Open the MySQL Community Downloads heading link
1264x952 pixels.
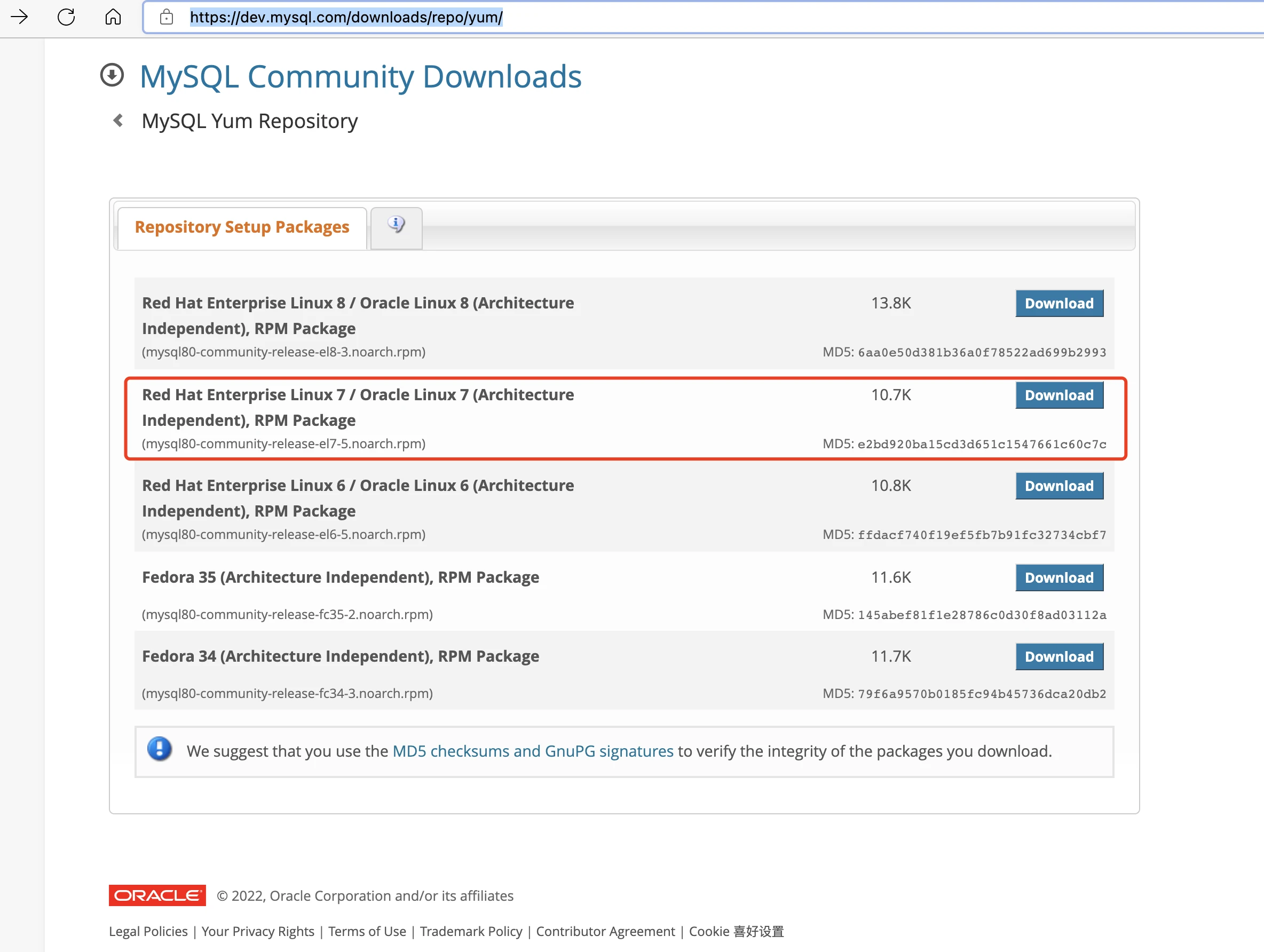click(361, 76)
